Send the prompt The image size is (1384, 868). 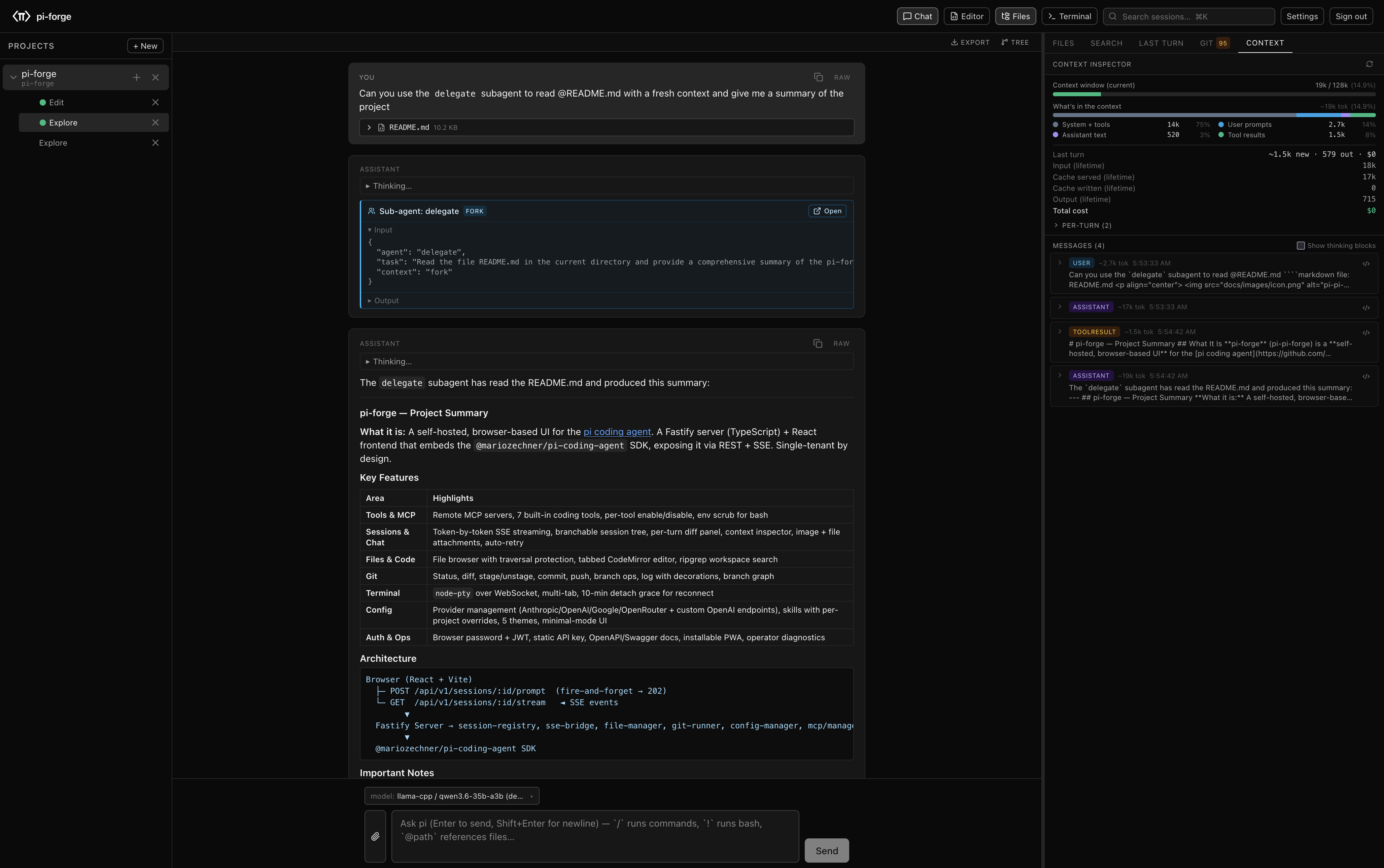826,850
